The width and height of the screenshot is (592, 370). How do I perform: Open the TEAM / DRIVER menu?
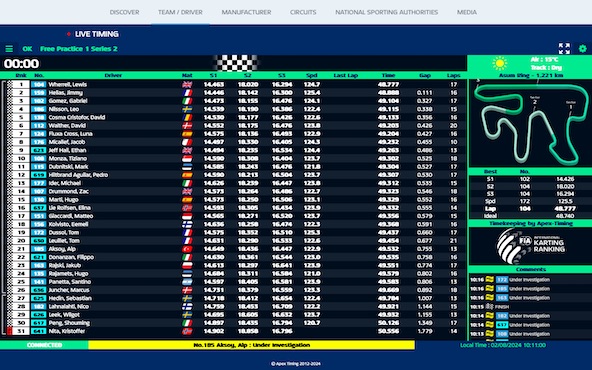[x=180, y=12]
